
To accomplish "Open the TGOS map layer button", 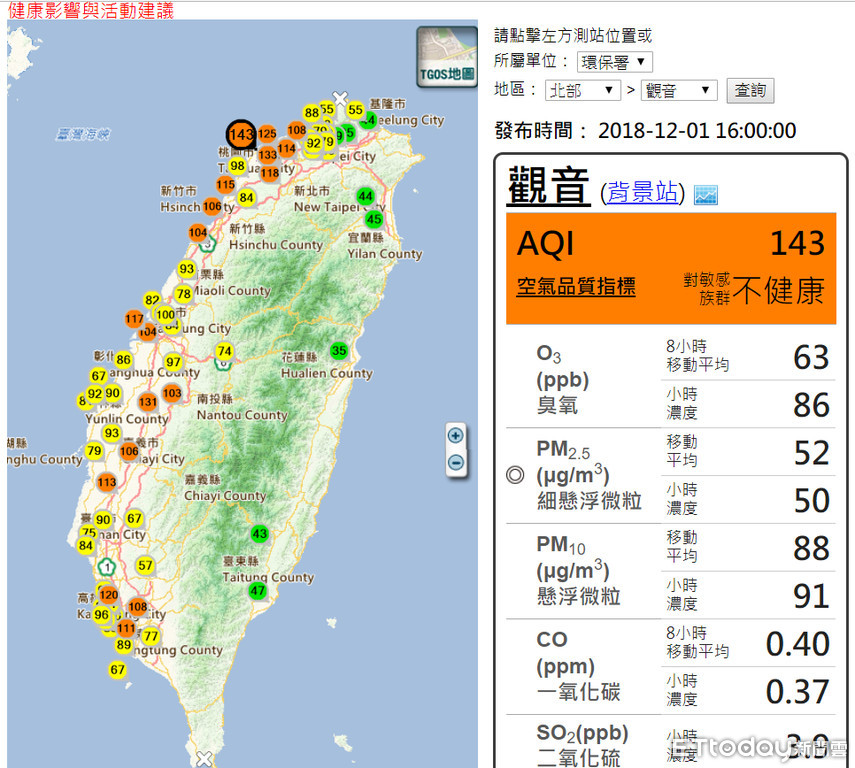I will click(446, 57).
